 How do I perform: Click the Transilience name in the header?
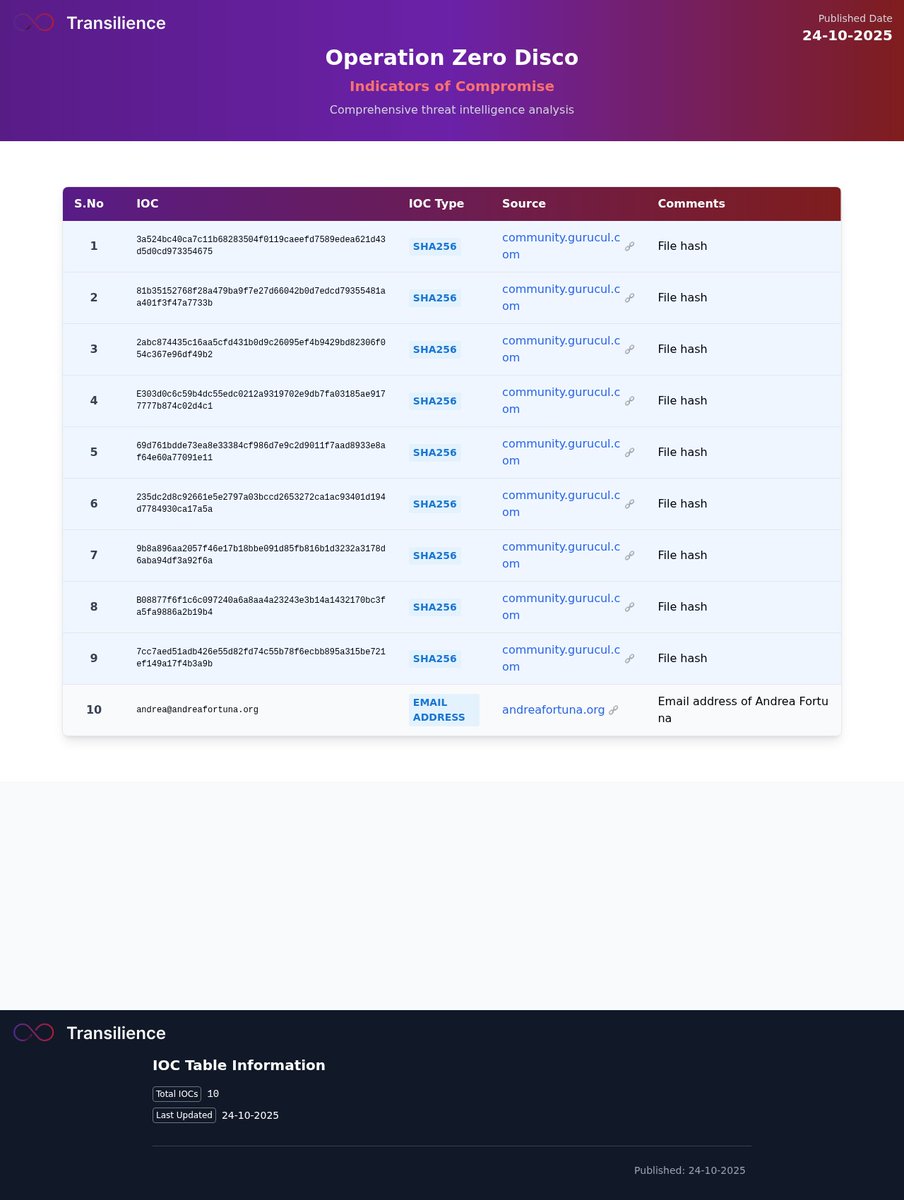pos(116,23)
